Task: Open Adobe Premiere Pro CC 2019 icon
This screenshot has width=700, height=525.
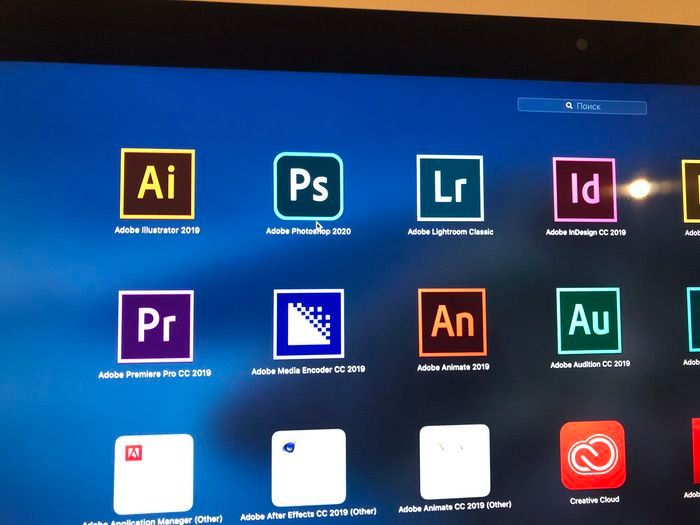Action: (156, 326)
